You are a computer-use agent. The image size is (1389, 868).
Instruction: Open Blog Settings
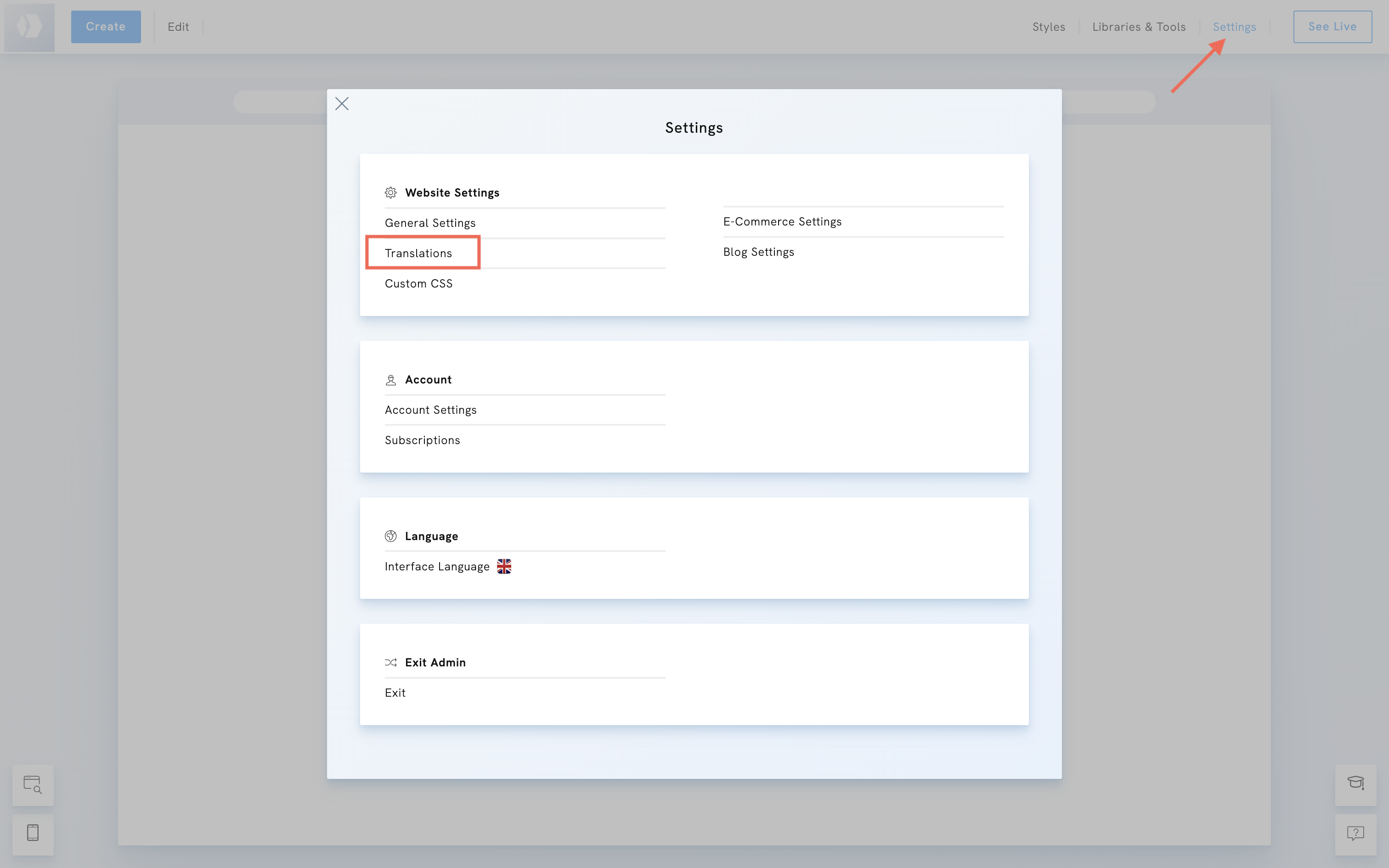(x=758, y=252)
